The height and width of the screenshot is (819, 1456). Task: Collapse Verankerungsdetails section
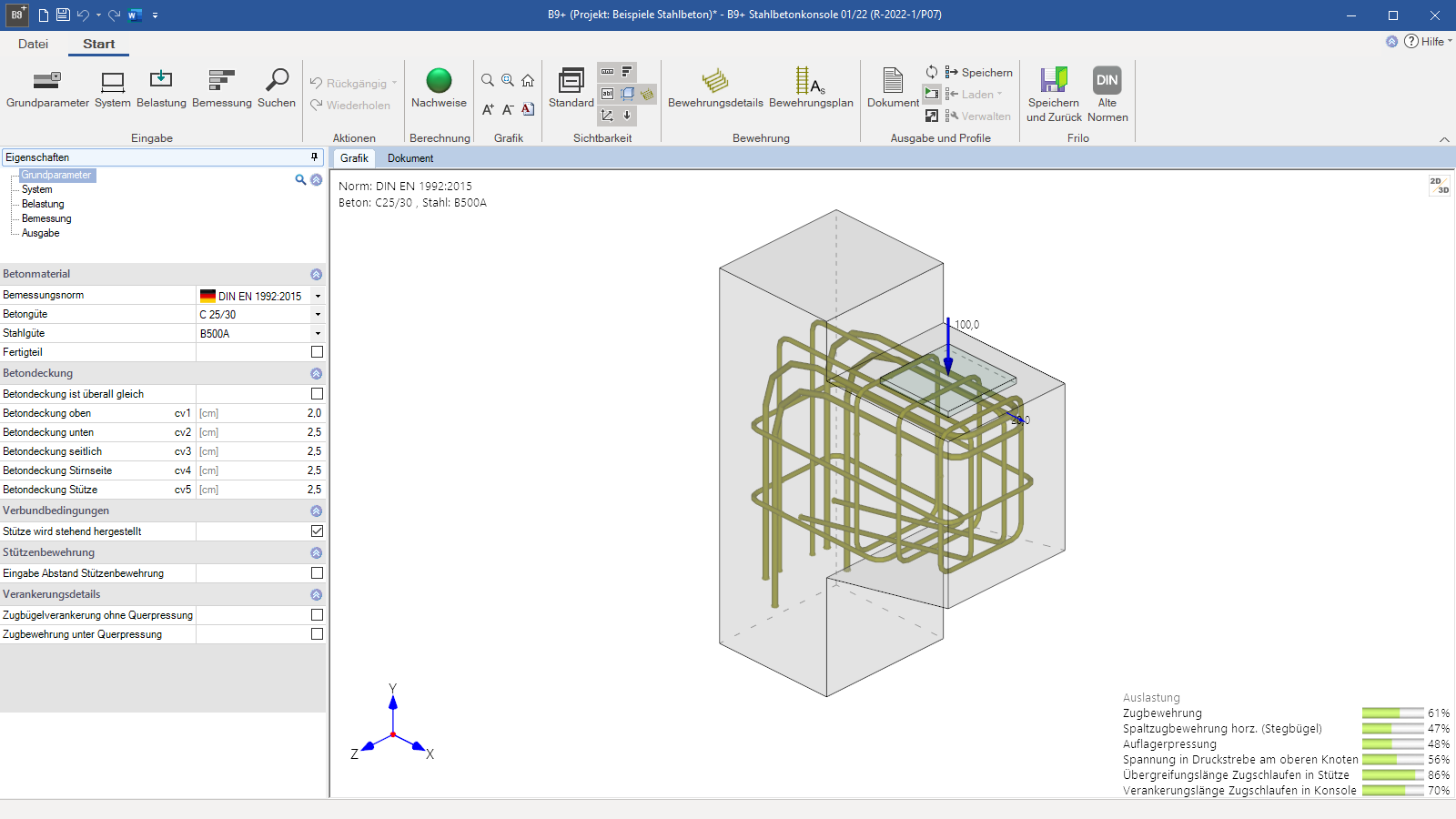coord(316,595)
